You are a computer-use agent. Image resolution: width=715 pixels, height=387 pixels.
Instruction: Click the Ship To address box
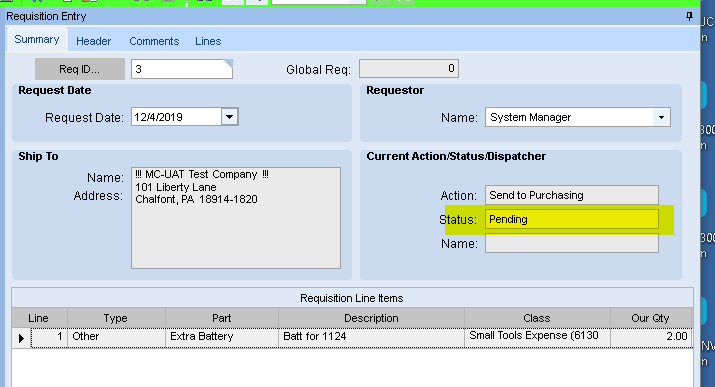236,218
